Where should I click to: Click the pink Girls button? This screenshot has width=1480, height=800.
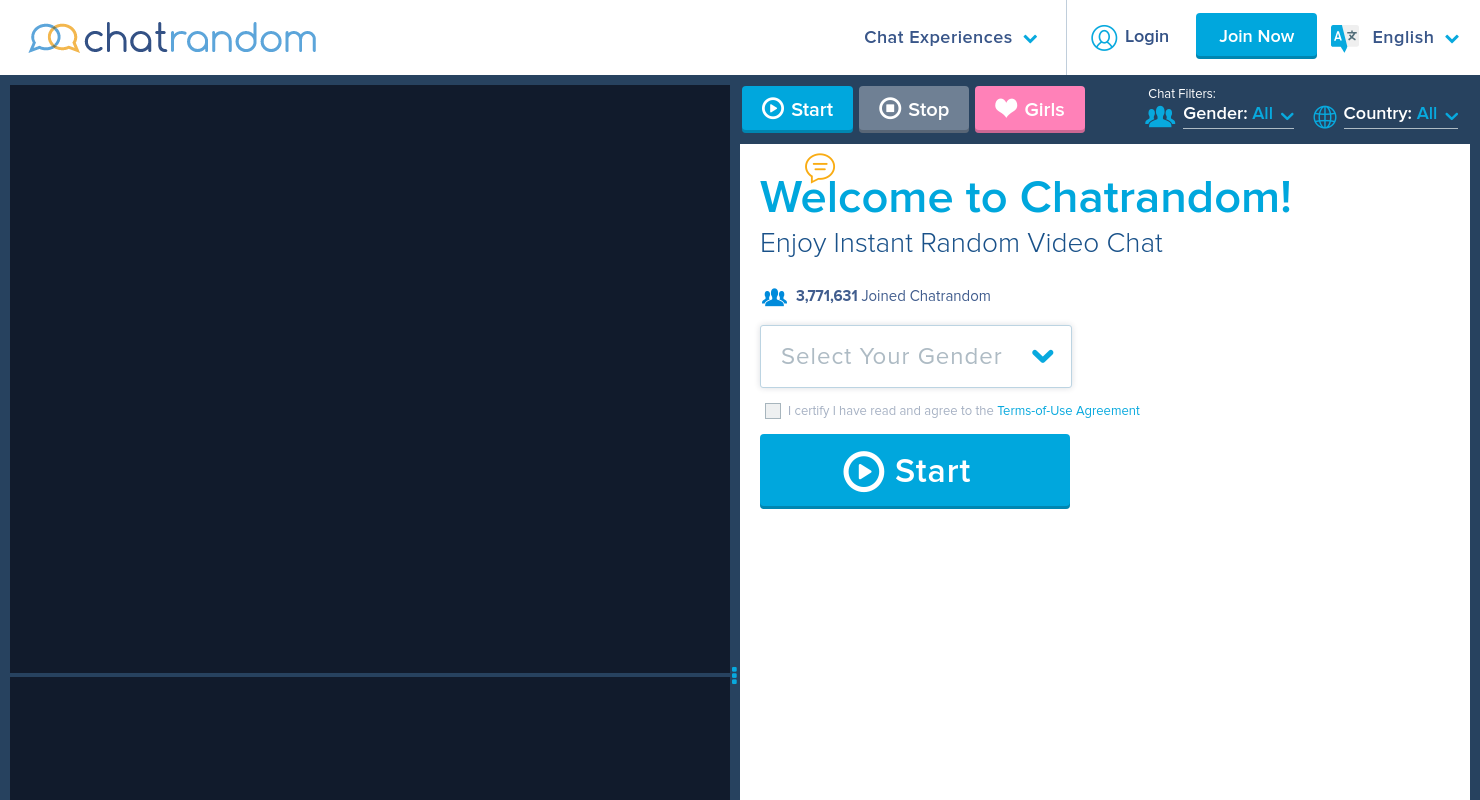coord(1030,109)
